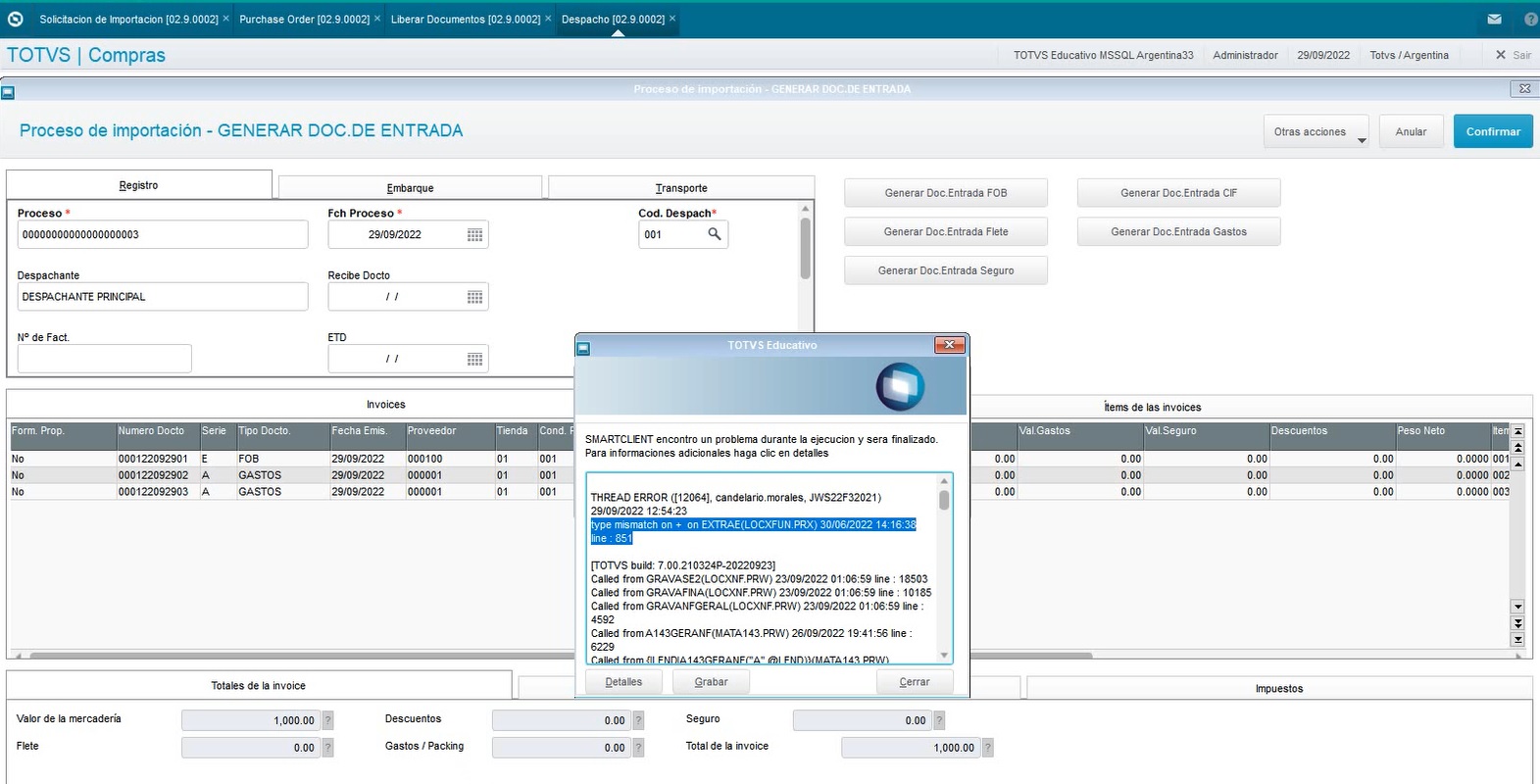Click the Peso Neto column header

[x=1442, y=431]
